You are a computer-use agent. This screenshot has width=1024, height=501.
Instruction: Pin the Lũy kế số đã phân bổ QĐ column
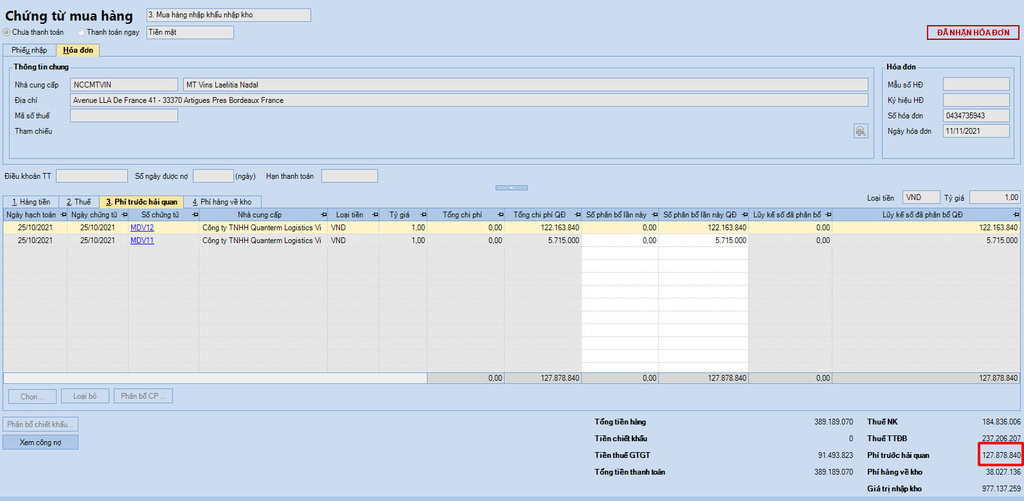(1014, 215)
